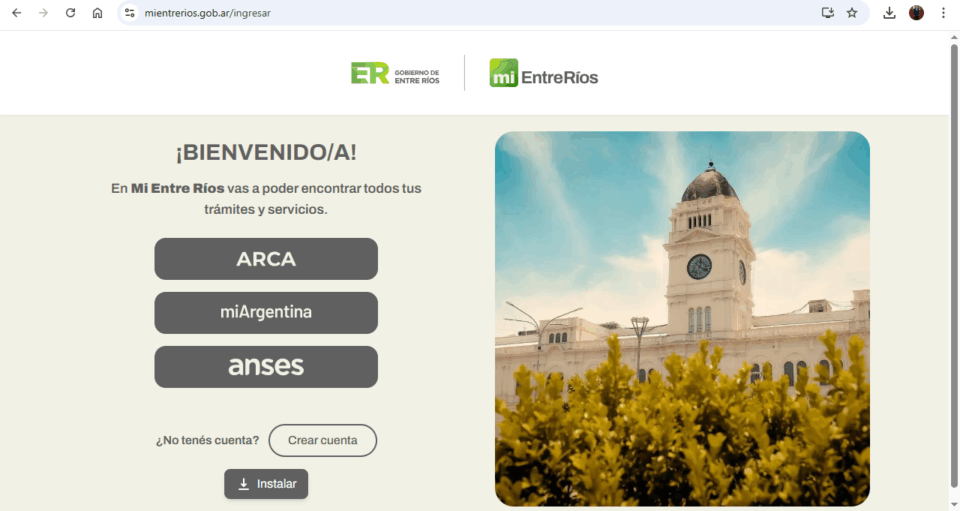Open site information icon in address bar
The height and width of the screenshot is (511, 960).
[x=129, y=13]
